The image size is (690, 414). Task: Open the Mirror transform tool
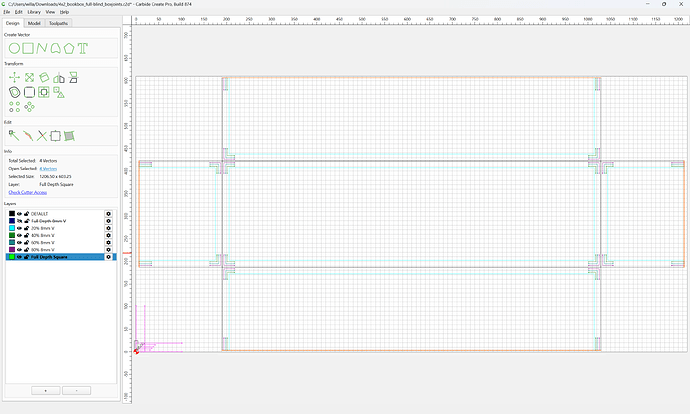pyautogui.click(x=59, y=78)
